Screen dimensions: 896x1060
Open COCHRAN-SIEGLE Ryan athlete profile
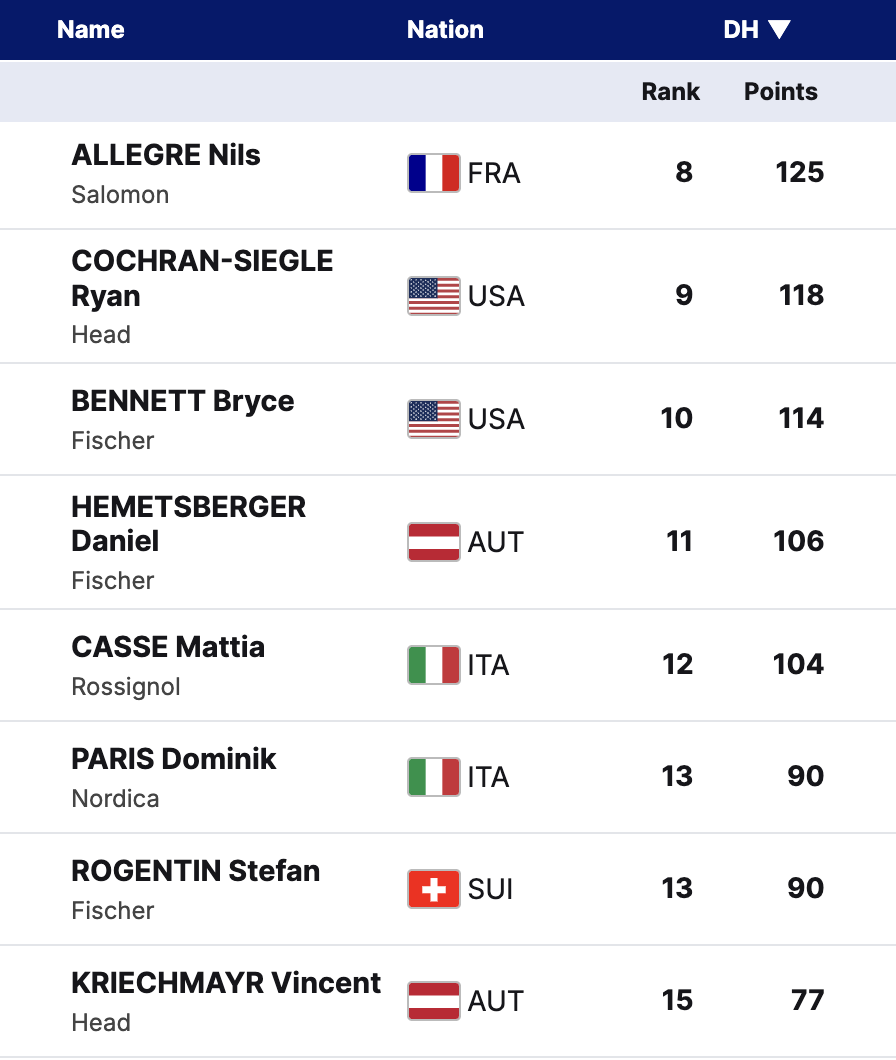click(x=202, y=278)
